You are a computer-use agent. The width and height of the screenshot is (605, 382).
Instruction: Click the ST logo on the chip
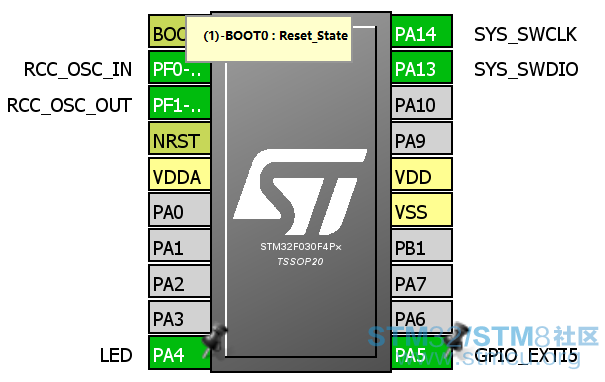click(x=300, y=192)
